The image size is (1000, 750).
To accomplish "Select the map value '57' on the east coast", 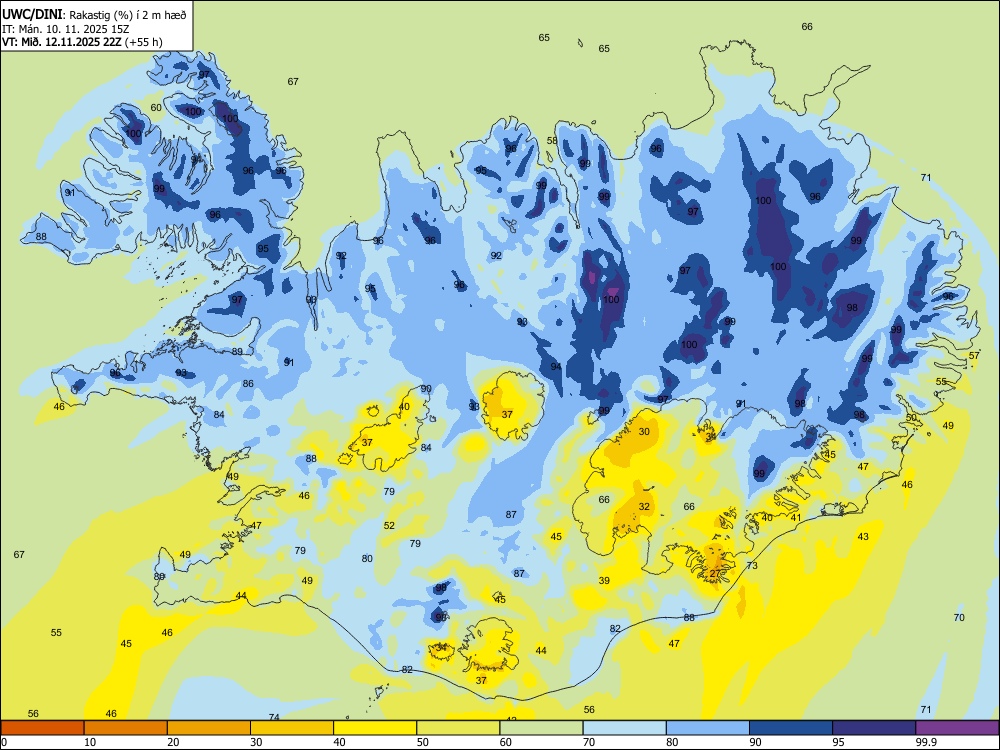I will pos(974,355).
